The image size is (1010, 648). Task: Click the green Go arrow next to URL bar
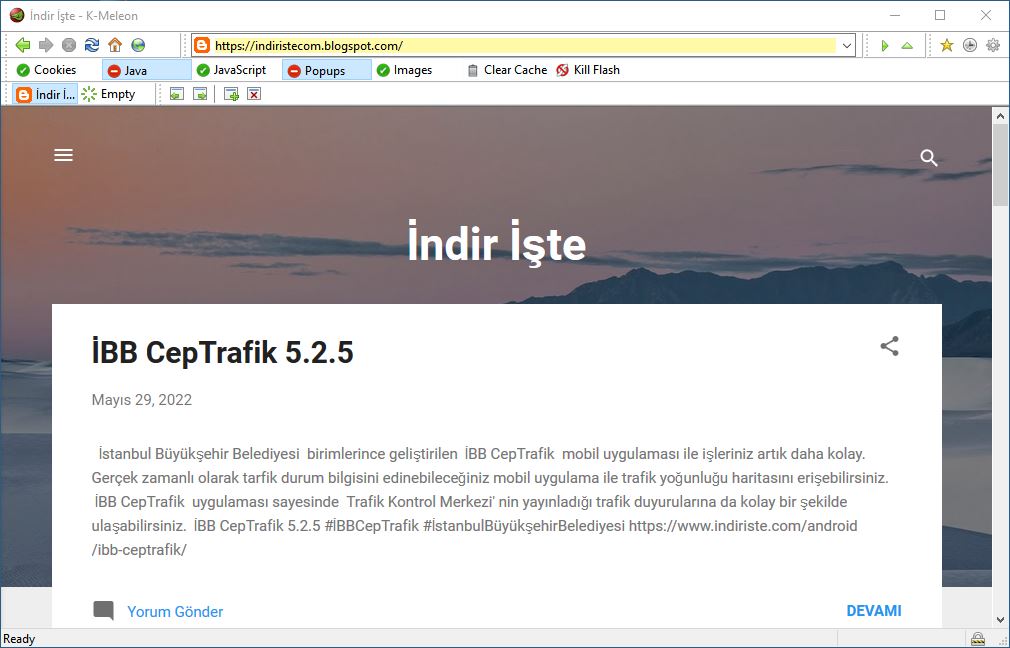tap(885, 46)
